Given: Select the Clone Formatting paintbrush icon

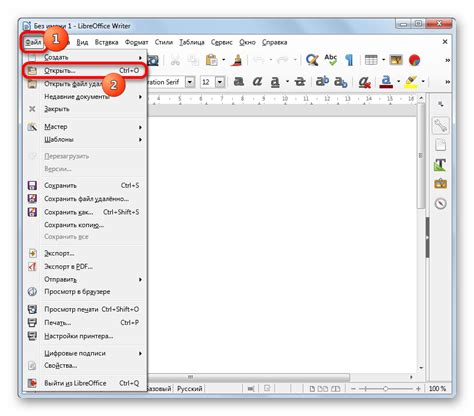Looking at the screenshot, I should point(237,60).
